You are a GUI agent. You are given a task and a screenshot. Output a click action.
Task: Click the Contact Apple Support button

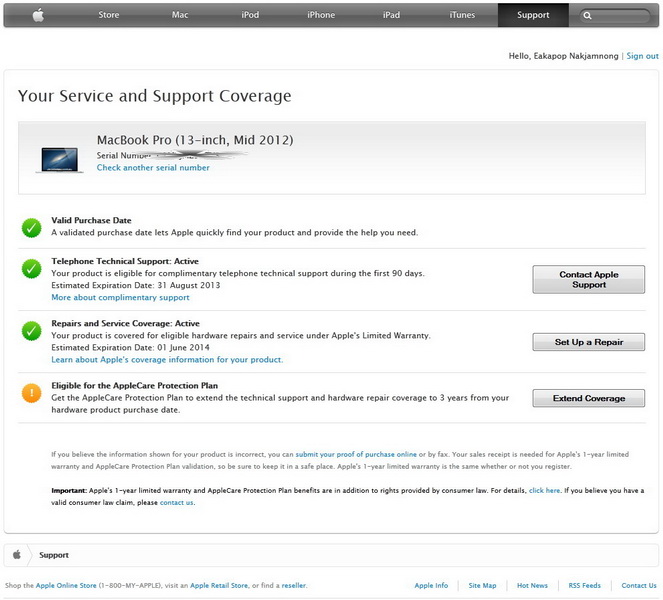click(x=589, y=279)
